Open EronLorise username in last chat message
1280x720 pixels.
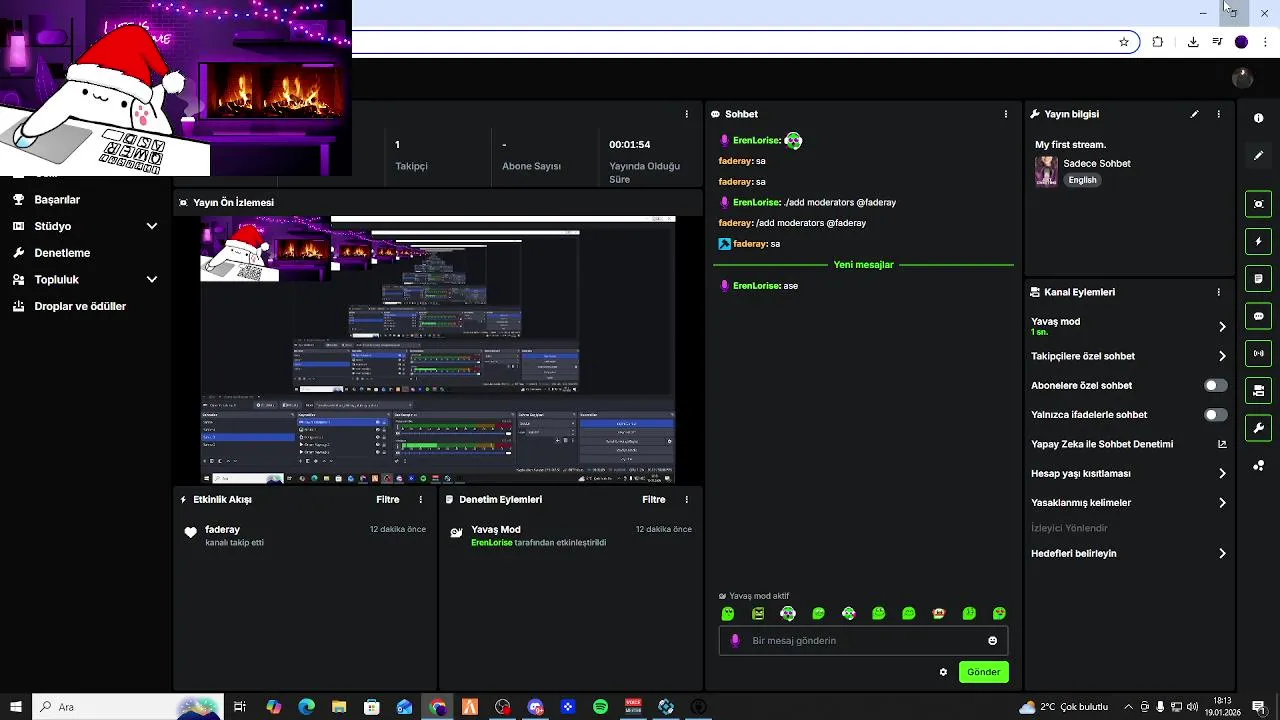pyautogui.click(x=756, y=286)
